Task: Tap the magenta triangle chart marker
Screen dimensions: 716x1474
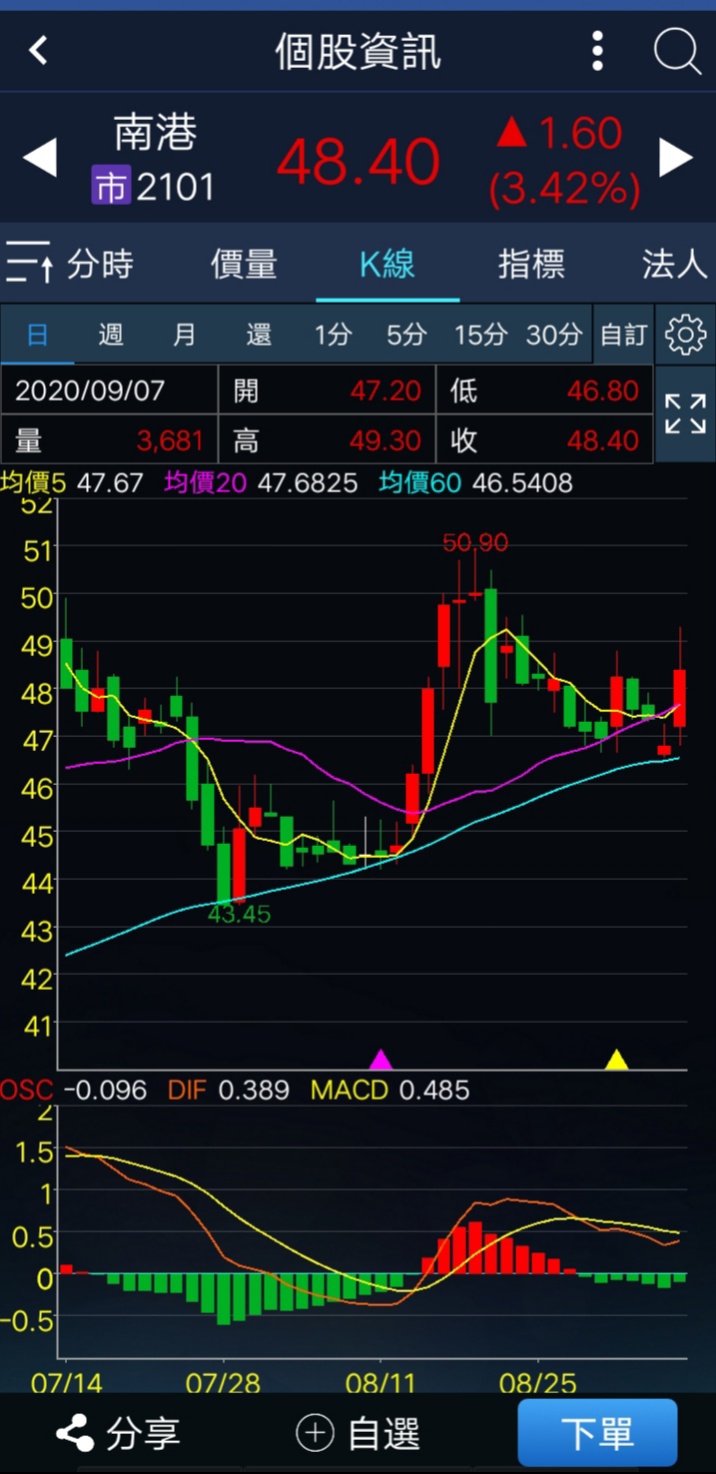Action: click(381, 1059)
